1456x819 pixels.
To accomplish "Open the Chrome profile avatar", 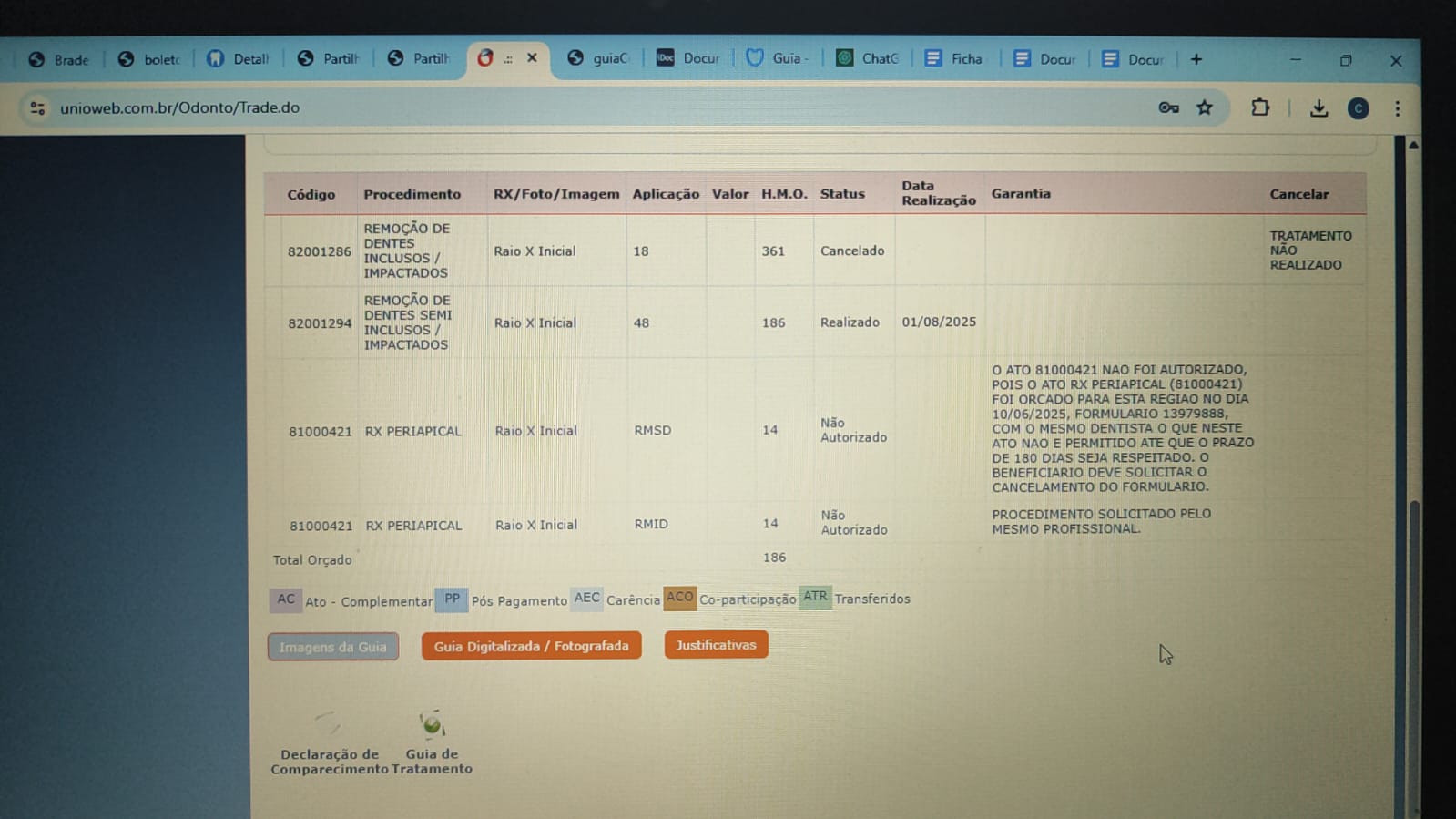I will 1358,108.
